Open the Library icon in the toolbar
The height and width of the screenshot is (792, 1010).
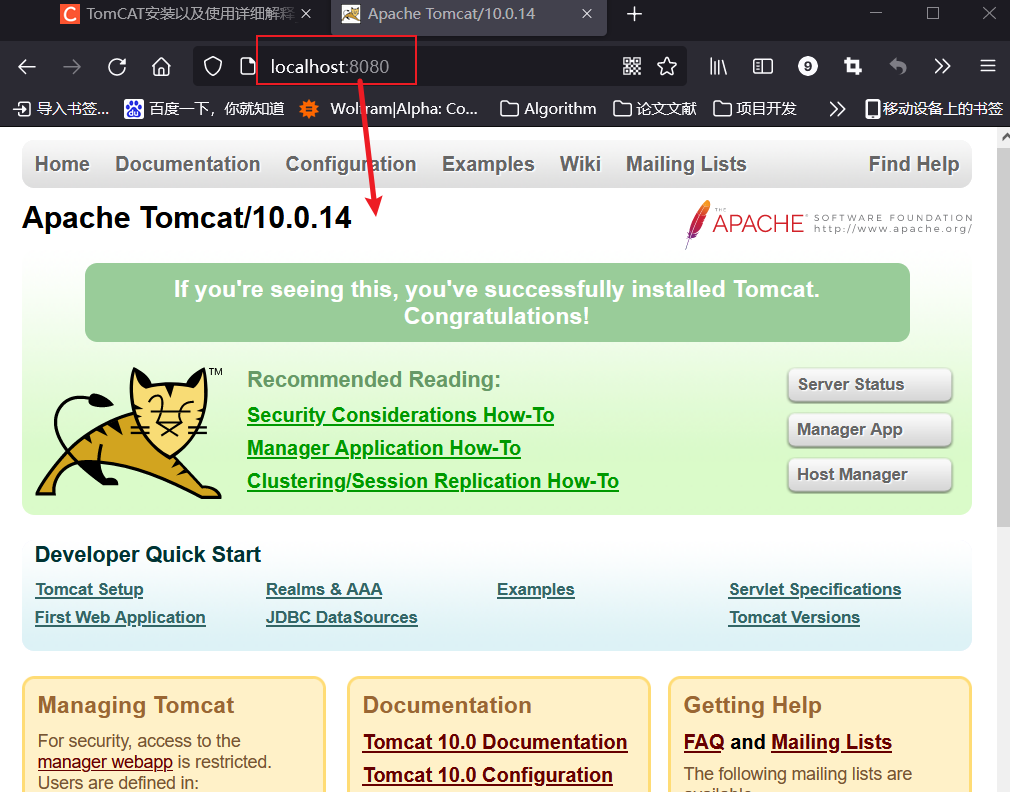coord(718,66)
